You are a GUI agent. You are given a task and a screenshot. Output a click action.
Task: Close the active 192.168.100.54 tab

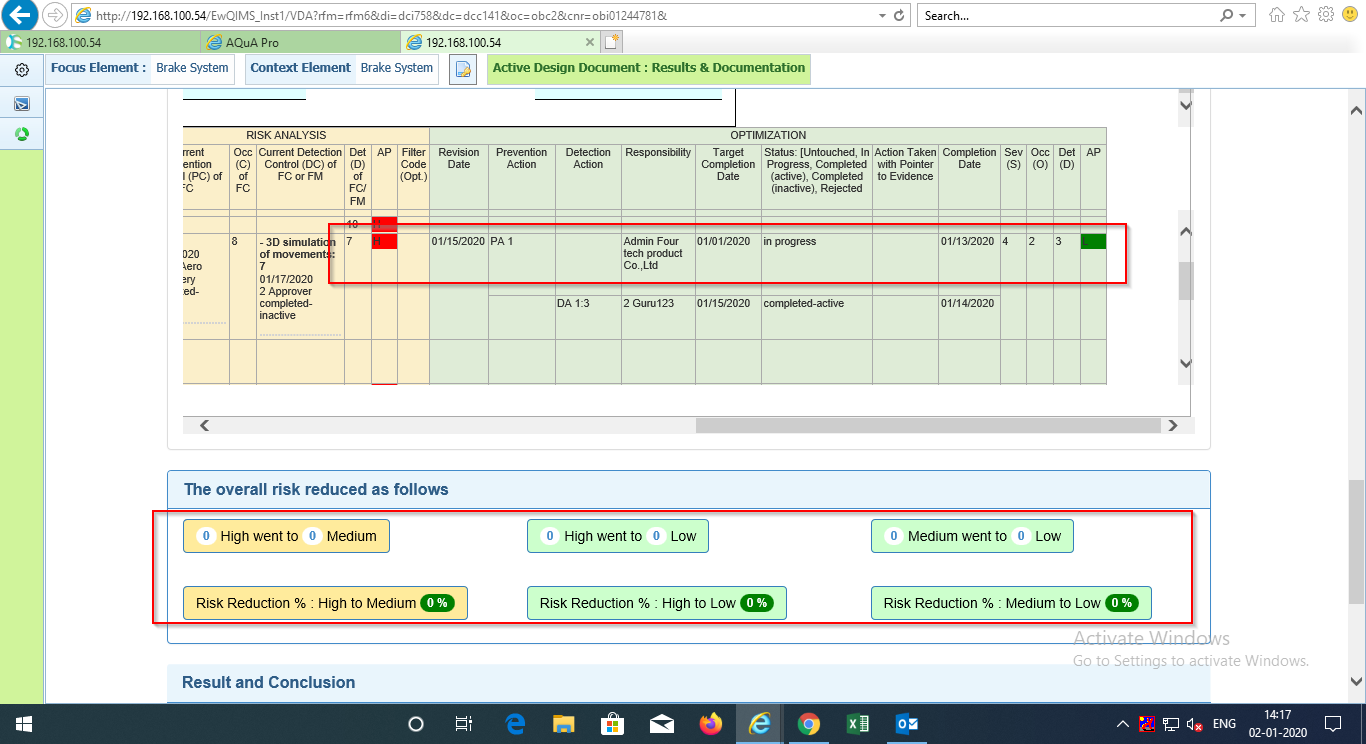pyautogui.click(x=590, y=43)
